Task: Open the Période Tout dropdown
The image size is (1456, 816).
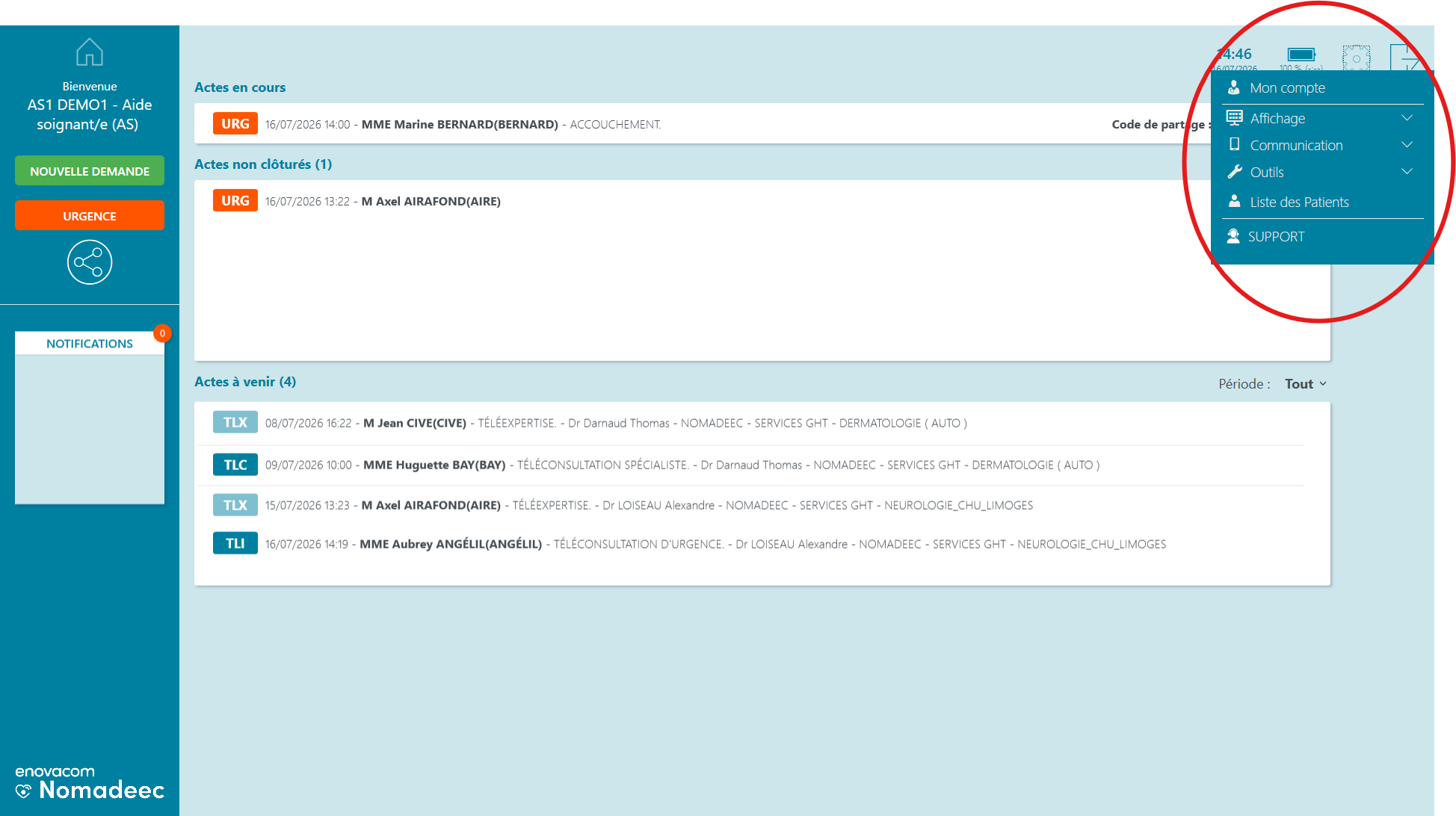Action: 1306,383
